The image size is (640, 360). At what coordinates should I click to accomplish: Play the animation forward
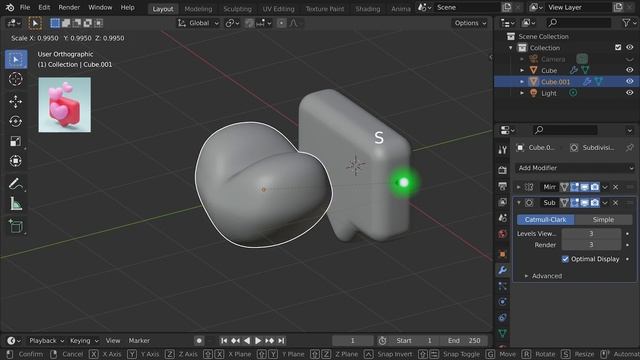(x=258, y=340)
